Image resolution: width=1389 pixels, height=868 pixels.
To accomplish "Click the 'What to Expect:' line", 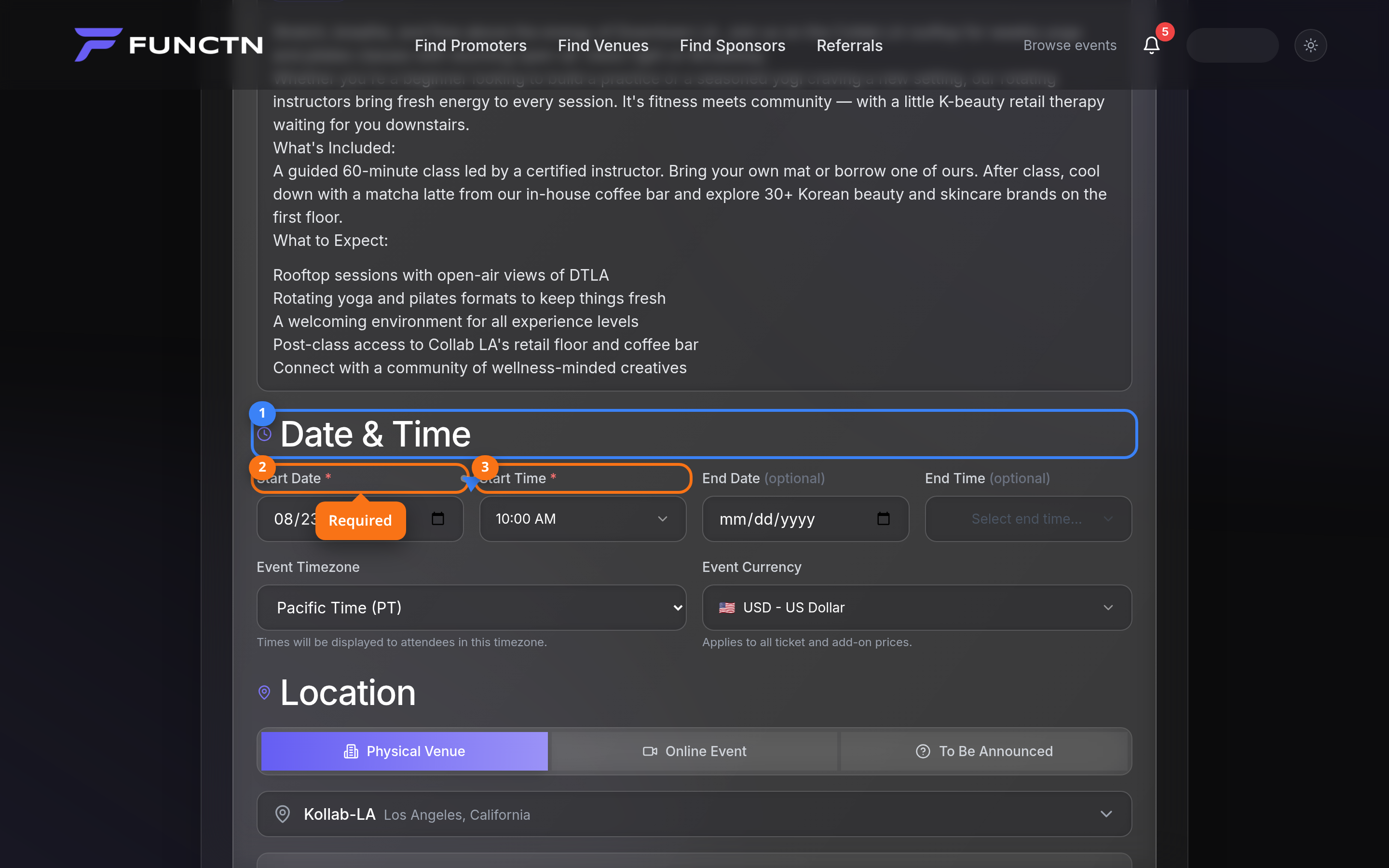I will 330,240.
